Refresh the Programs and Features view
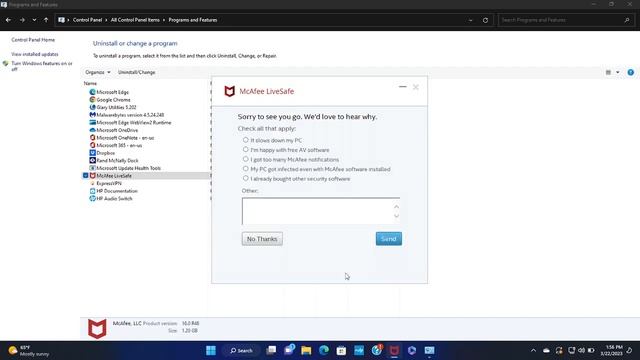The height and width of the screenshot is (360, 640). (485, 20)
